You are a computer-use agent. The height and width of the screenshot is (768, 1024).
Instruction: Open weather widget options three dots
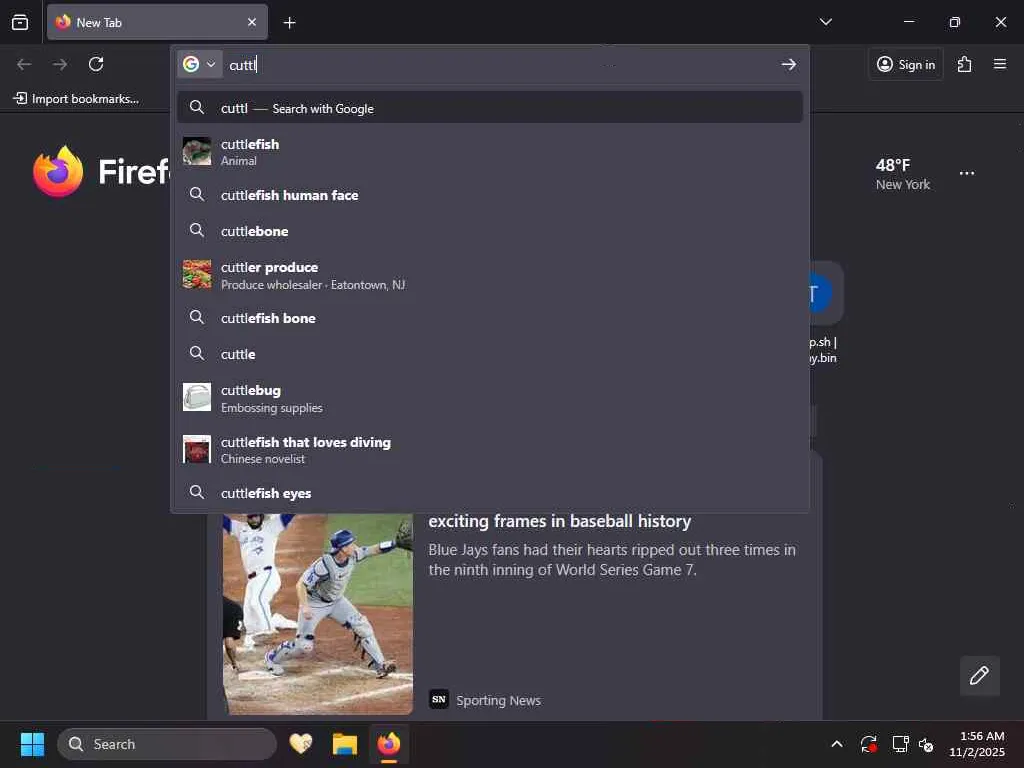point(967,173)
